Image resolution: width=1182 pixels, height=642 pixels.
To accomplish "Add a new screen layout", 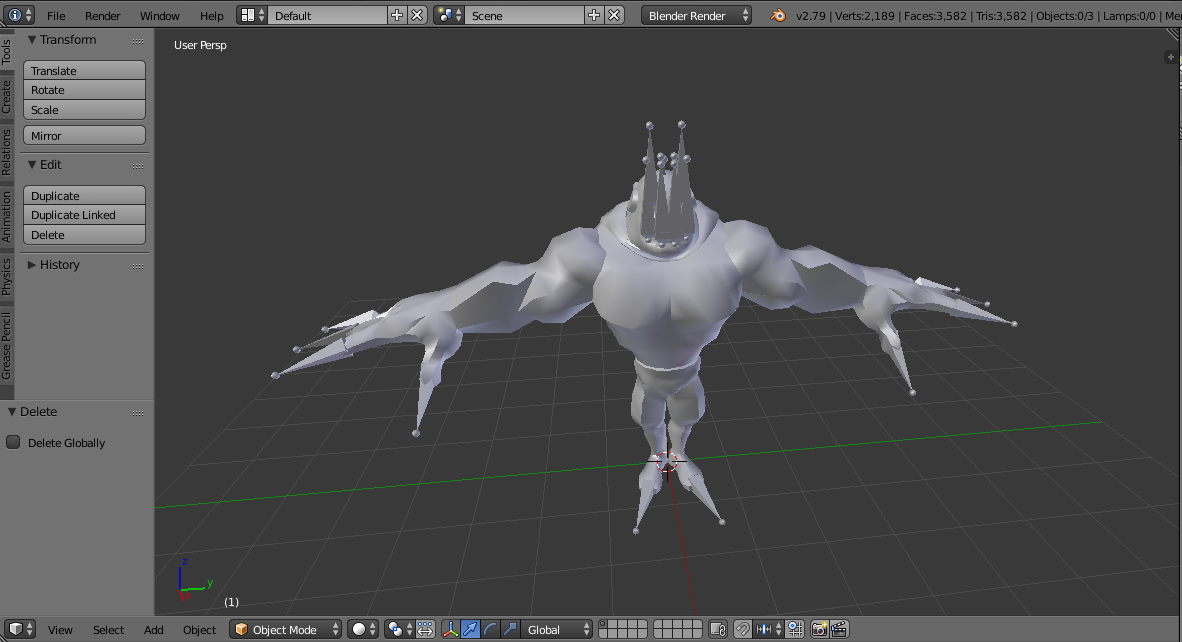I will (x=397, y=15).
